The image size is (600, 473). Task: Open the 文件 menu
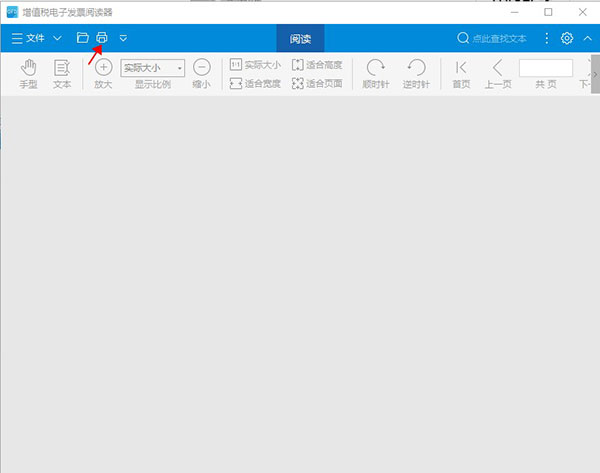[28, 38]
